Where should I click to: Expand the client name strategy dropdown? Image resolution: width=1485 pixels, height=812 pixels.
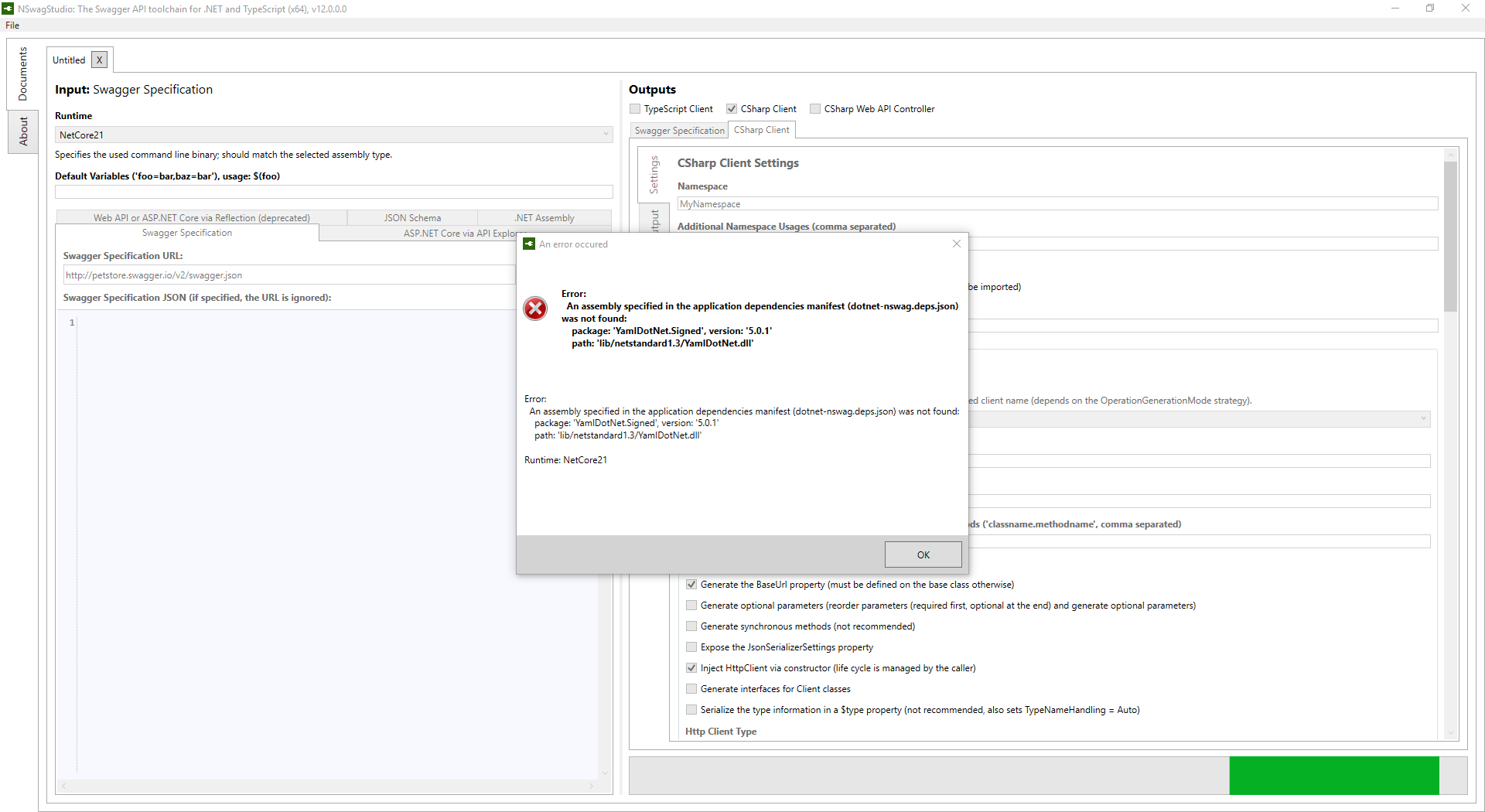1425,418
